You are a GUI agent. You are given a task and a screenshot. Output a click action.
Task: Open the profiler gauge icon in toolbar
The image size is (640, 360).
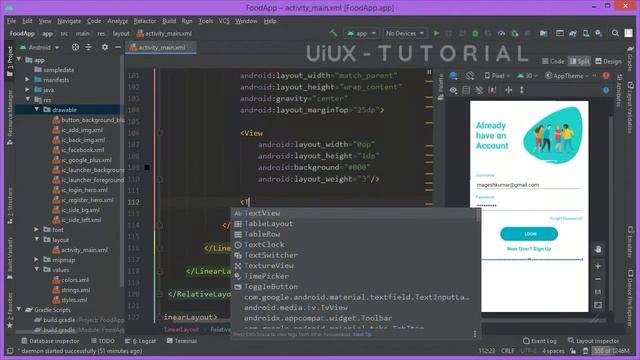pos(501,33)
